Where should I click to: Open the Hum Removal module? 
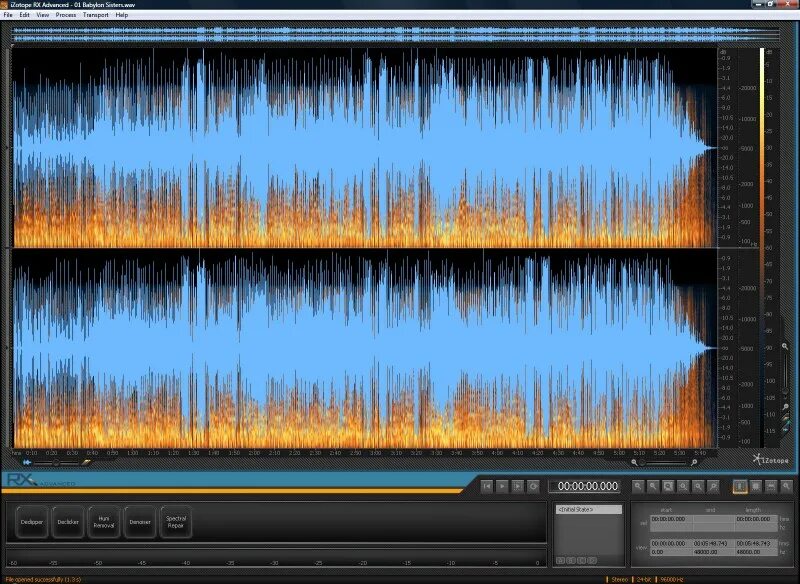(104, 522)
